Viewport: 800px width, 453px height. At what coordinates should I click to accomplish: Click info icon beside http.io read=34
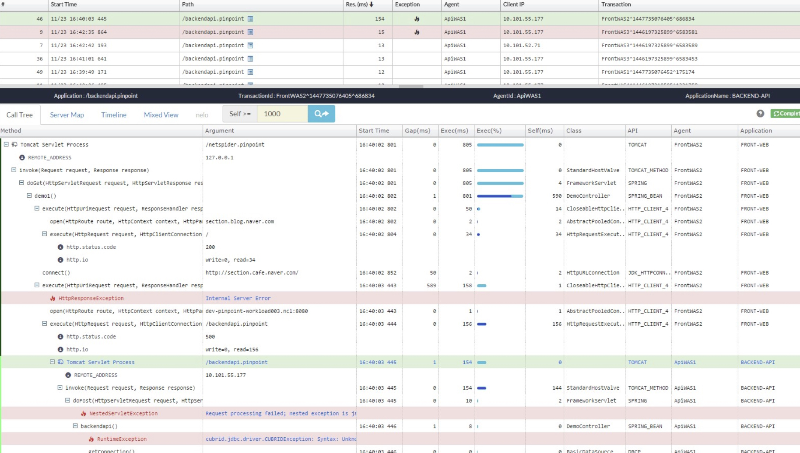click(x=60, y=260)
